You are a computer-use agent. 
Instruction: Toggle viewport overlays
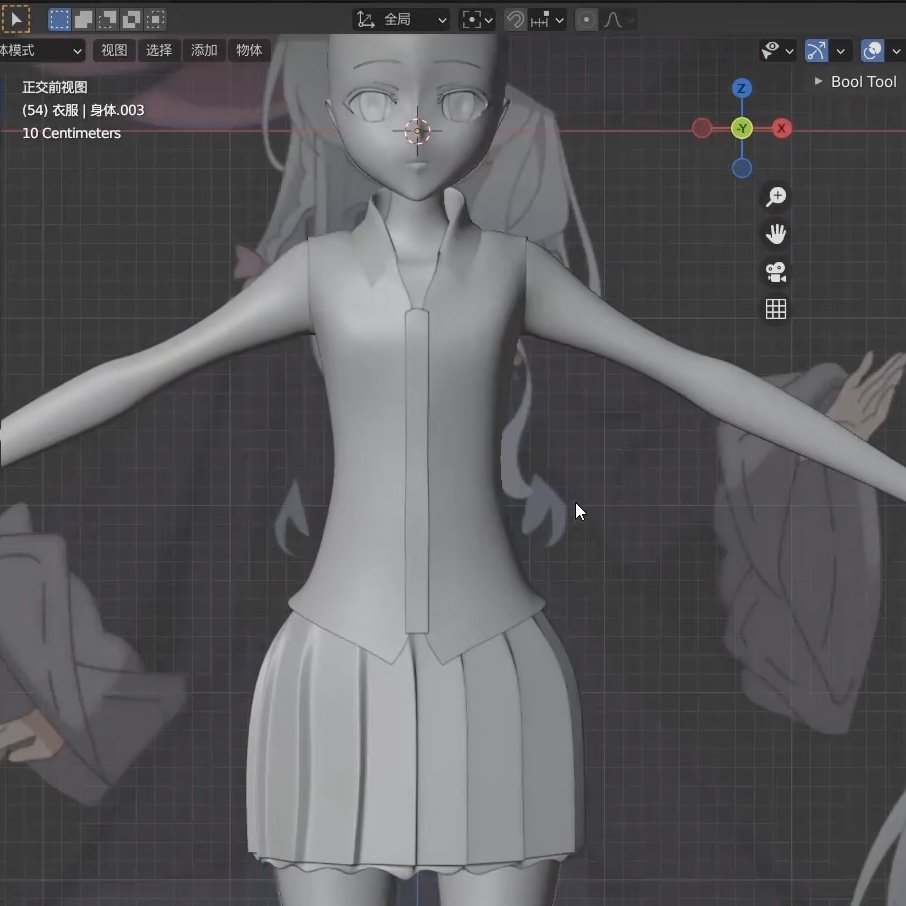click(x=872, y=51)
